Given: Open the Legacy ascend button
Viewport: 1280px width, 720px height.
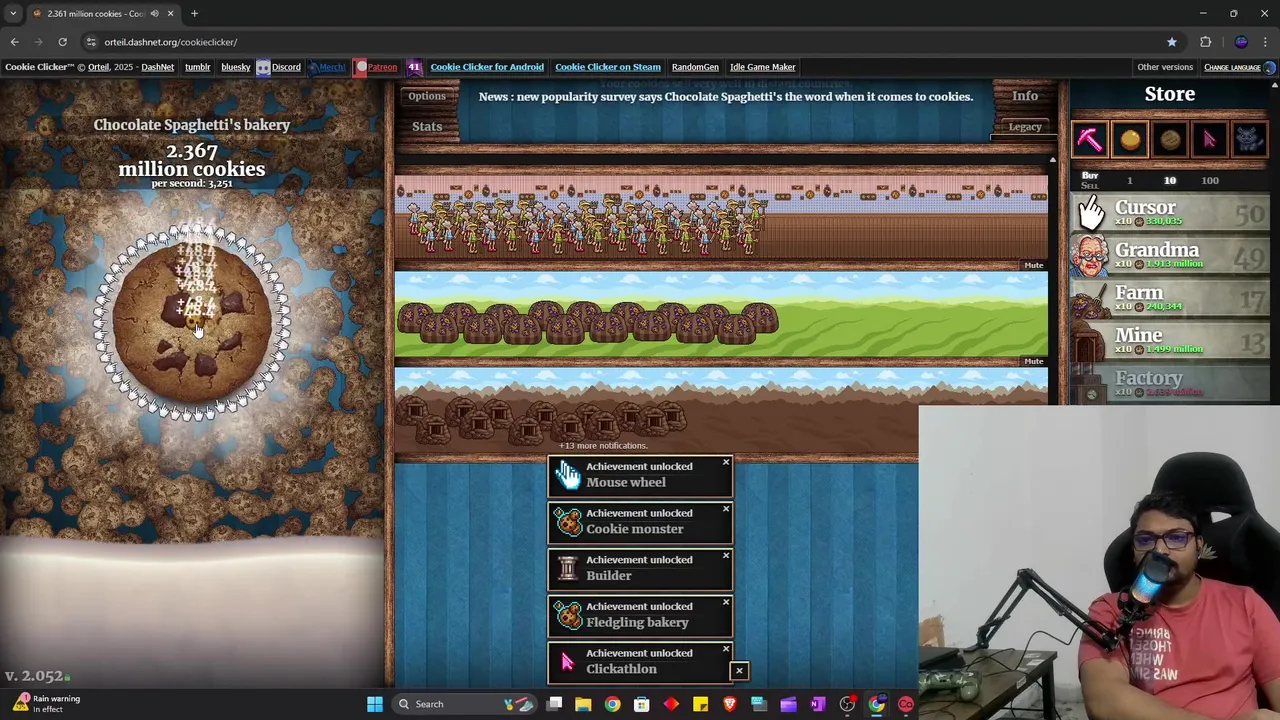Looking at the screenshot, I should 1025,127.
